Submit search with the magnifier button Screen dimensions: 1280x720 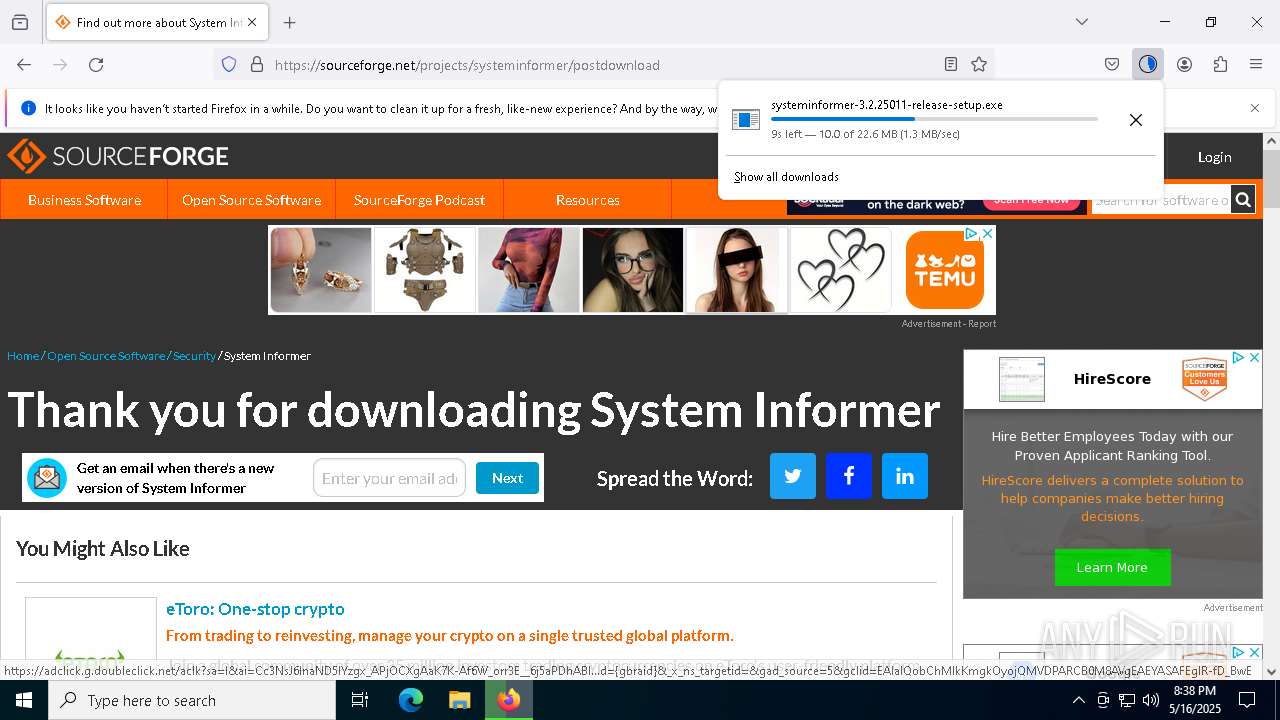click(1243, 200)
